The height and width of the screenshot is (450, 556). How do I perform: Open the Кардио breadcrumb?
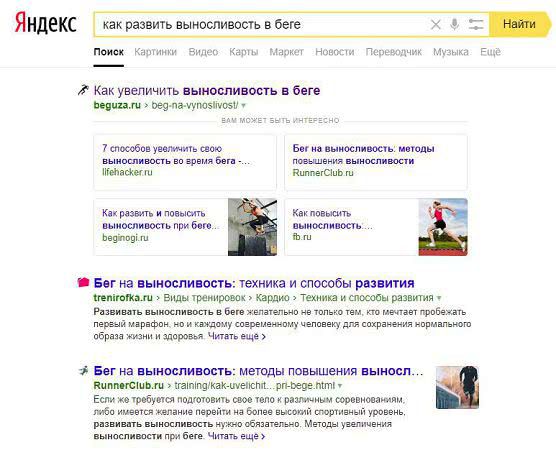(272, 298)
